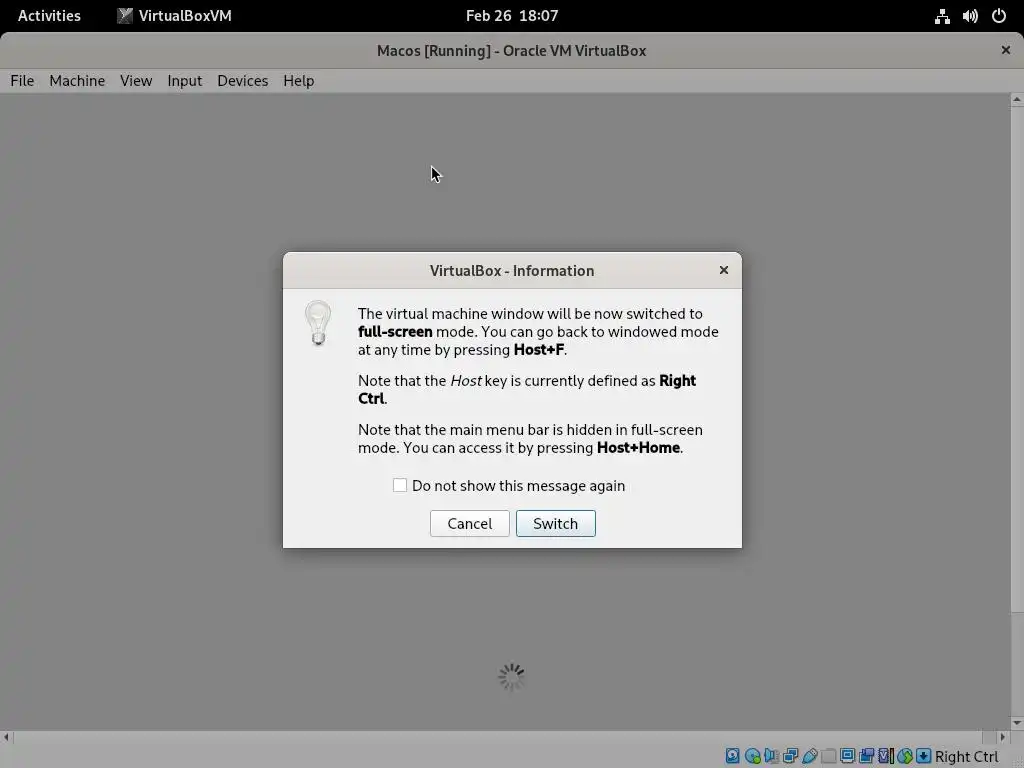Click the horizontal scrollbar right arrow
This screenshot has height=768, width=1024.
click(x=1003, y=737)
